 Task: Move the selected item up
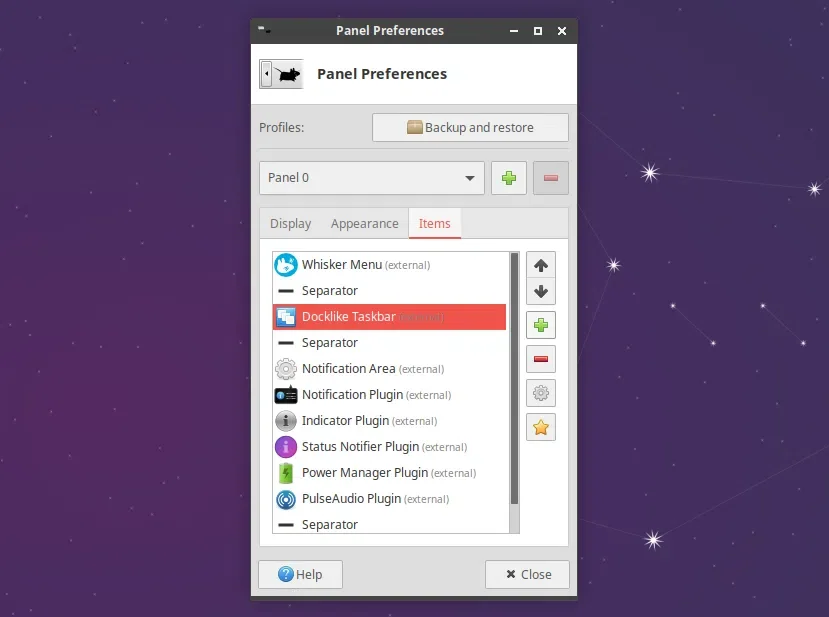[541, 265]
